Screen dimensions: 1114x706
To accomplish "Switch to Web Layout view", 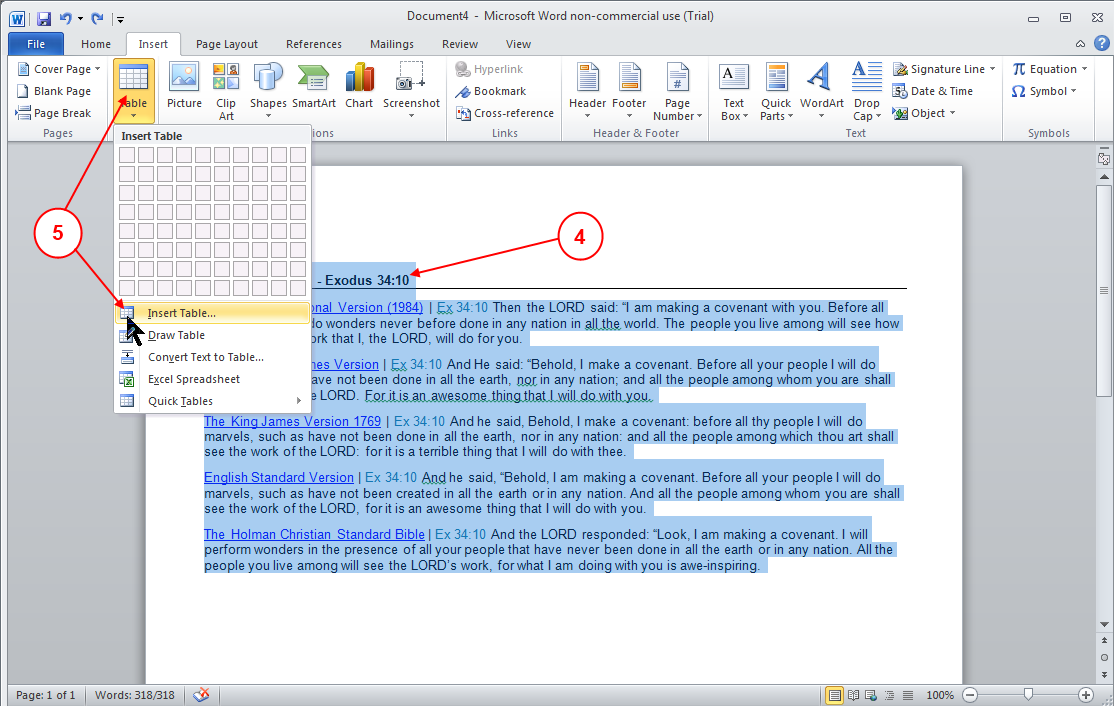I will (871, 695).
